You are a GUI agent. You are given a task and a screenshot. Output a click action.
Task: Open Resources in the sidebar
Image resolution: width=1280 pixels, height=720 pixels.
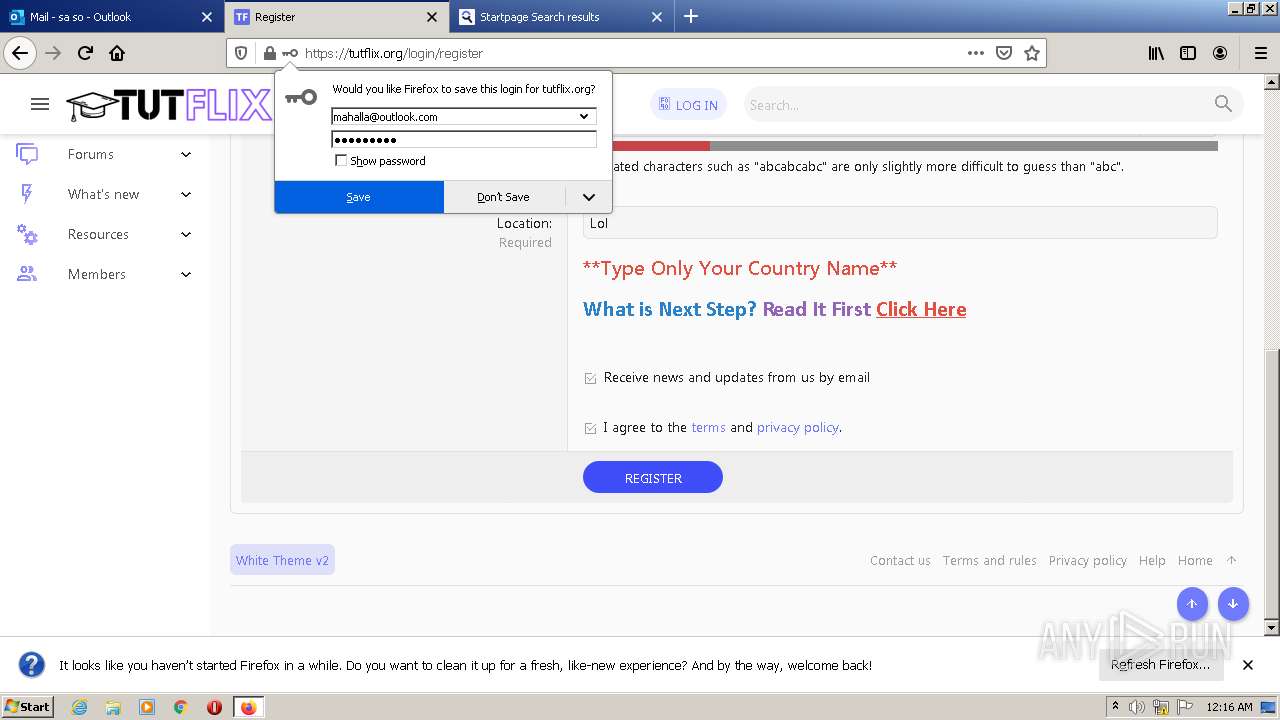[98, 234]
